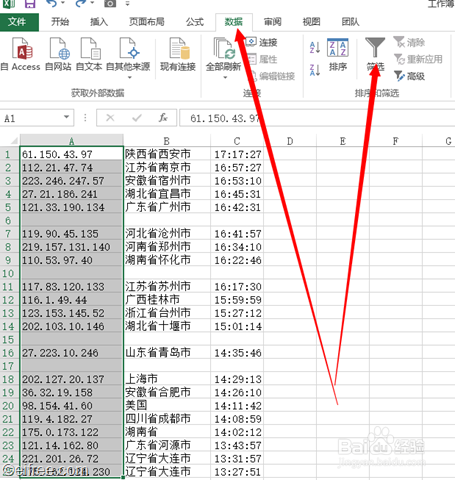Click cell containing 广东省广州市
Image resolution: width=455 pixels, height=480 pixels.
(x=167, y=207)
